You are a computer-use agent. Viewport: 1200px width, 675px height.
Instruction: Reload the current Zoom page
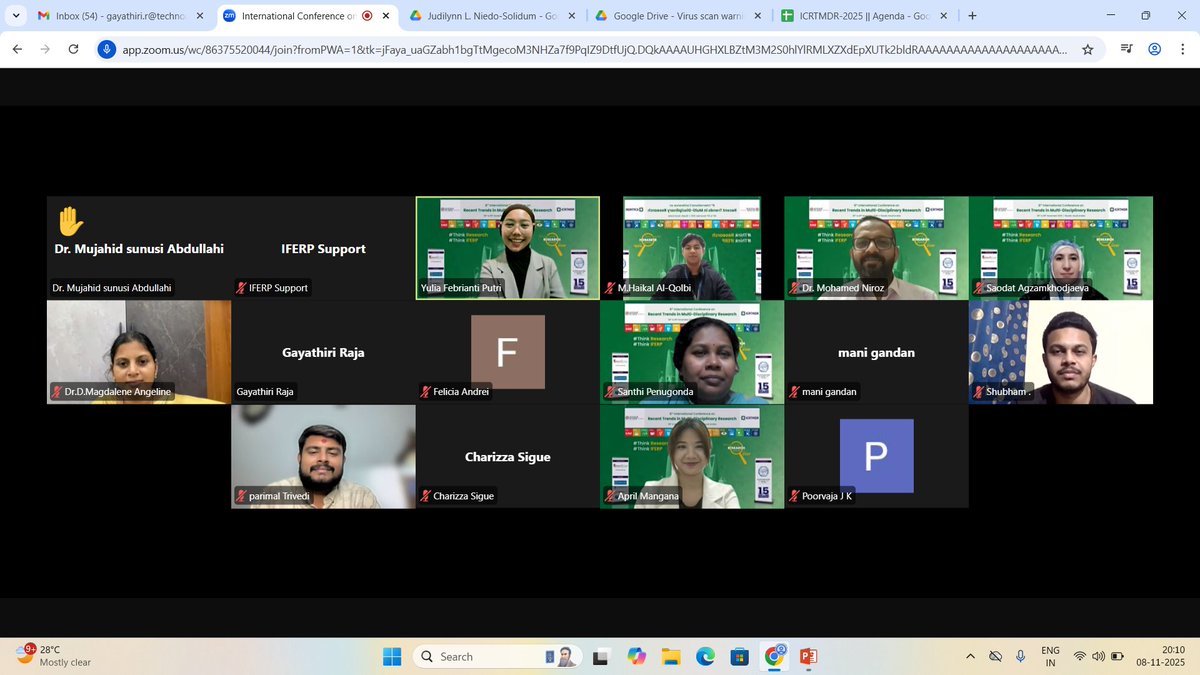coord(73,48)
